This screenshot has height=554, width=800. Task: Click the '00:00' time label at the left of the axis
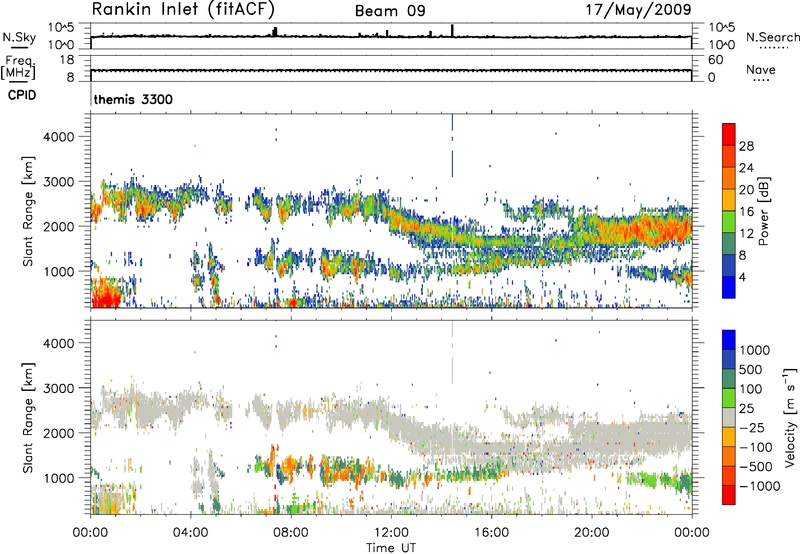[x=90, y=533]
